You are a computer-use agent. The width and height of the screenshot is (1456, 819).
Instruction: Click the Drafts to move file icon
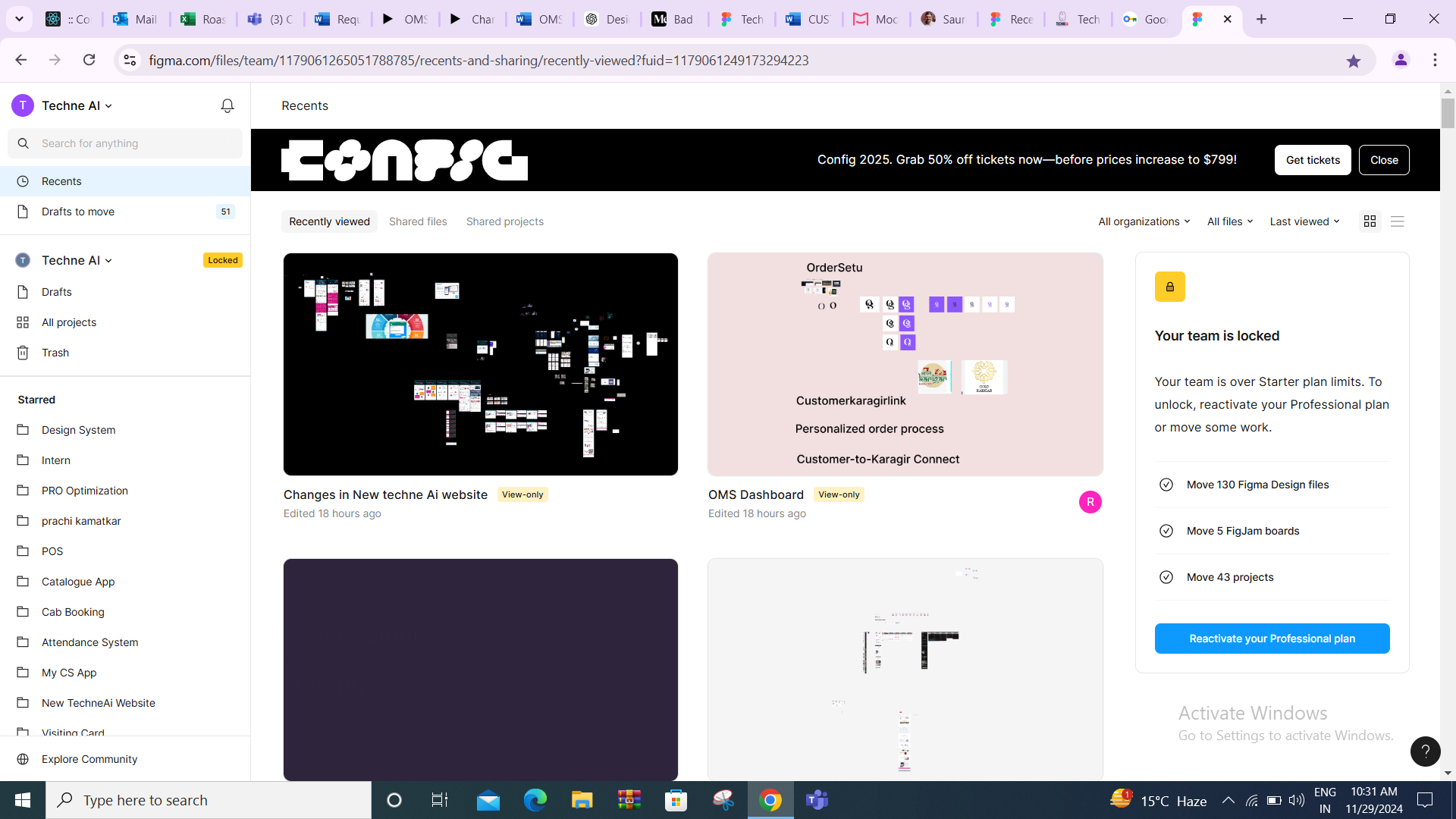[23, 212]
